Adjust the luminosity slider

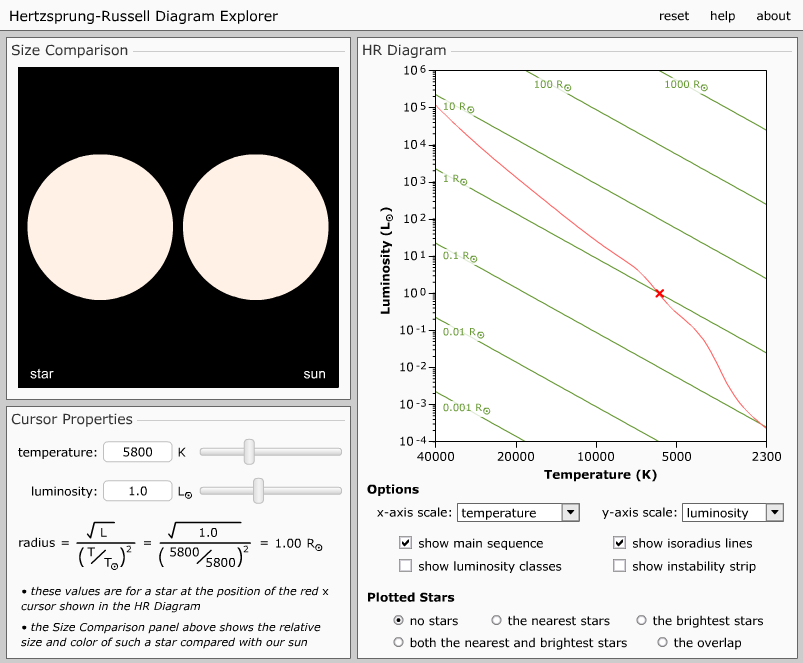click(x=257, y=492)
